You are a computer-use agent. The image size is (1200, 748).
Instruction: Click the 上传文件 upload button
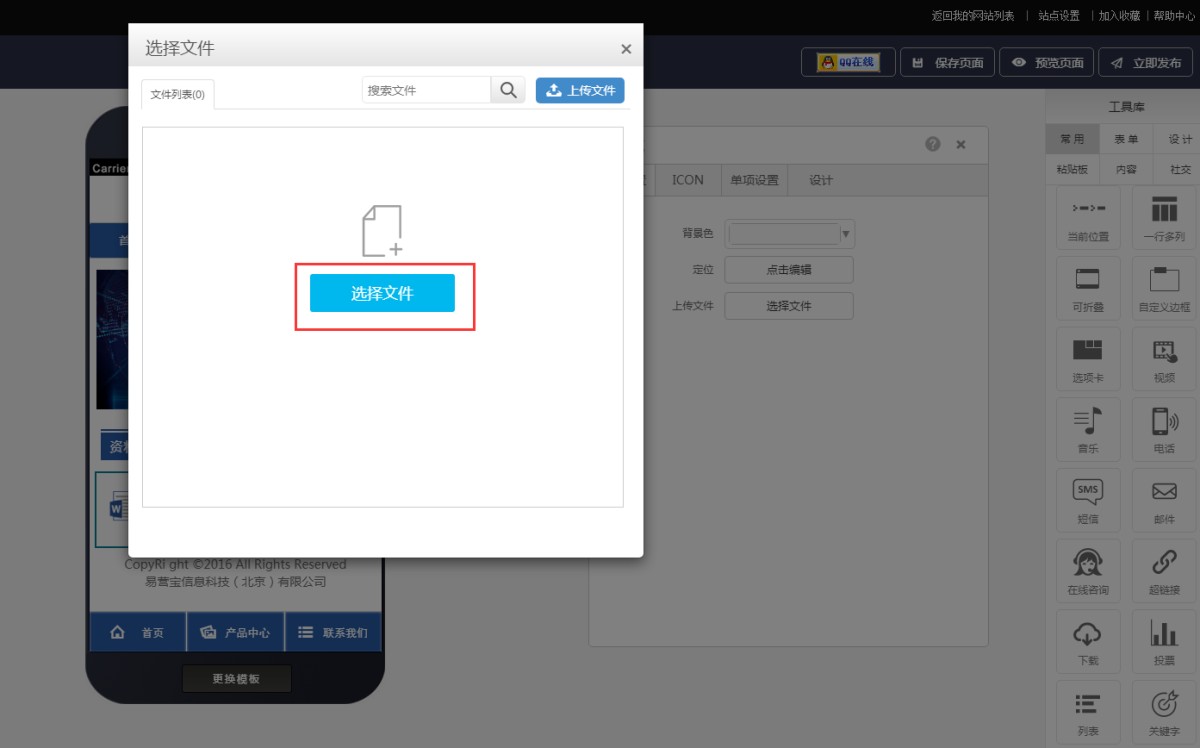(580, 90)
